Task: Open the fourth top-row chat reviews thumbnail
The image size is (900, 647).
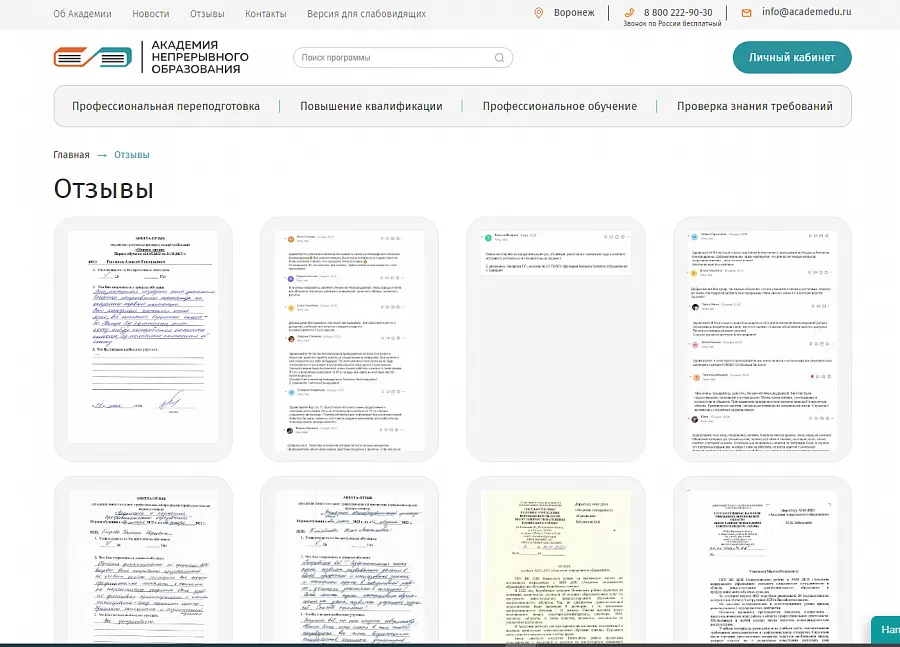Action: [762, 339]
